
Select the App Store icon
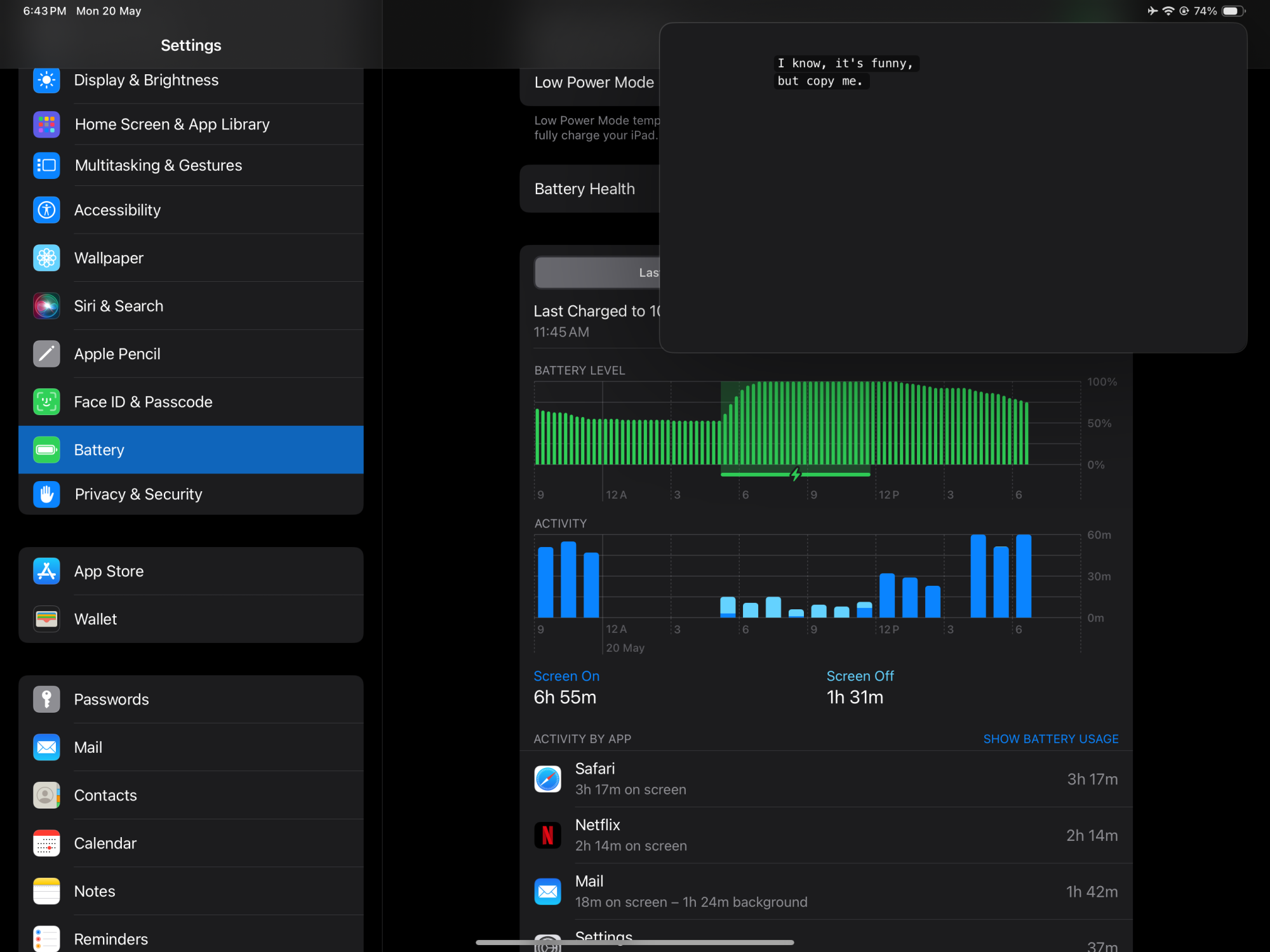46,571
